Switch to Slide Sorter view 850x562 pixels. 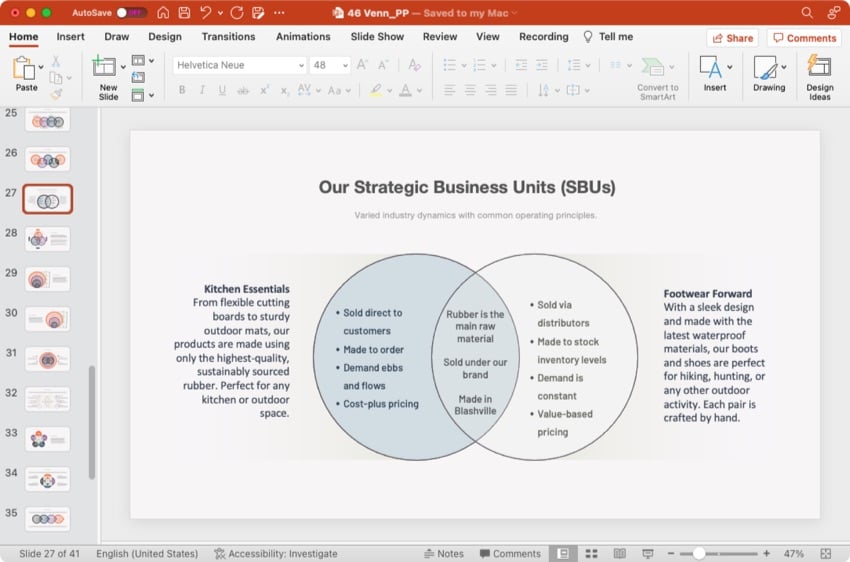(x=591, y=553)
